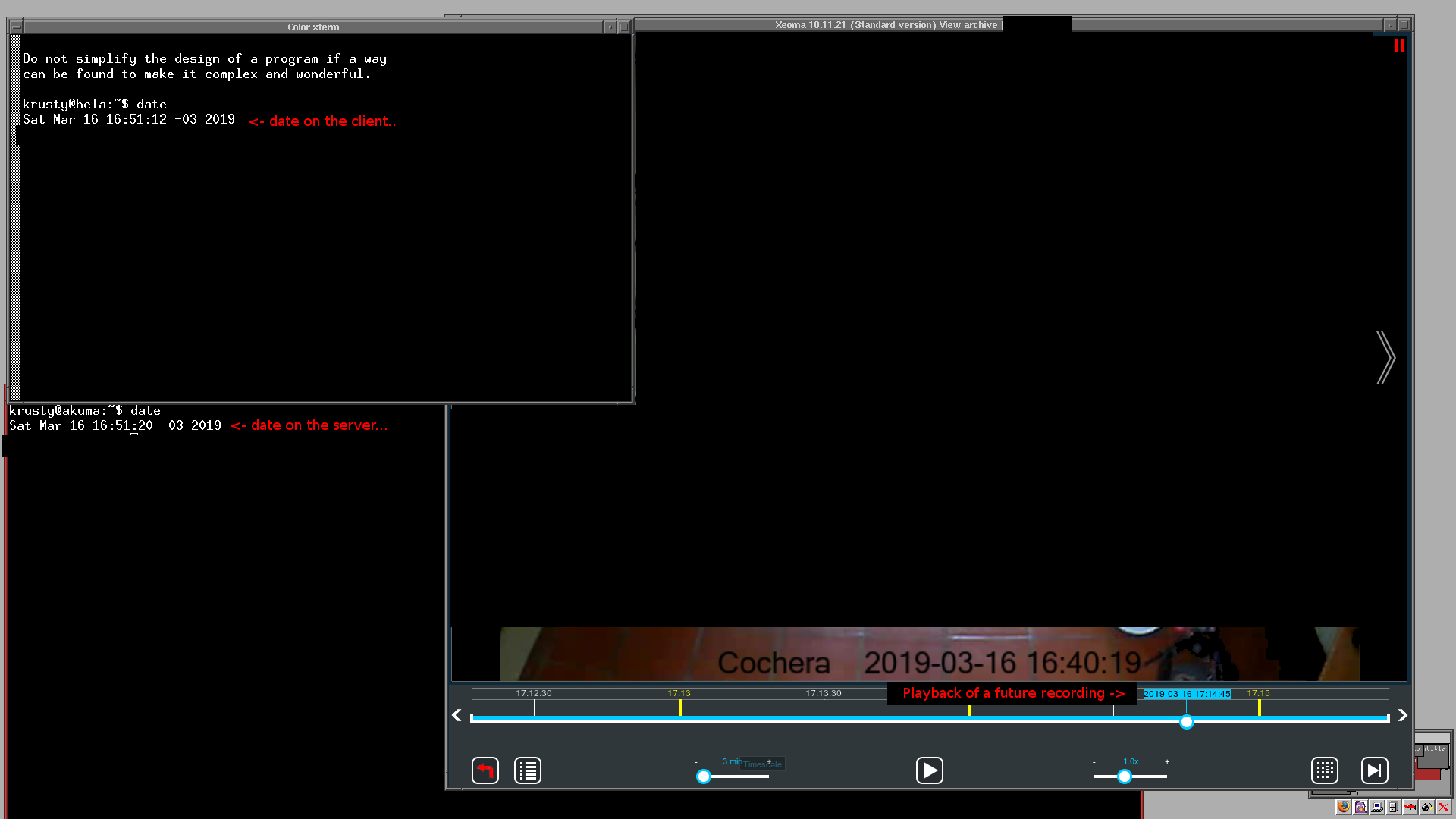Screen dimensions: 1456x819
Task: Click the right arrow navigation icon in Xeoma
Action: (1386, 357)
